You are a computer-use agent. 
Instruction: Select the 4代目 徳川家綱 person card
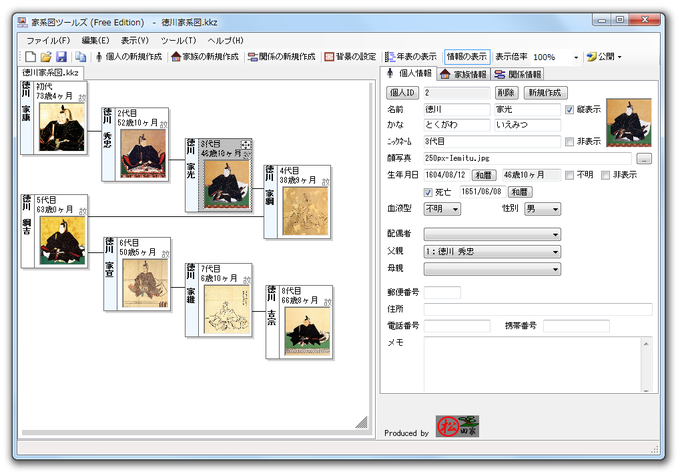click(x=298, y=202)
